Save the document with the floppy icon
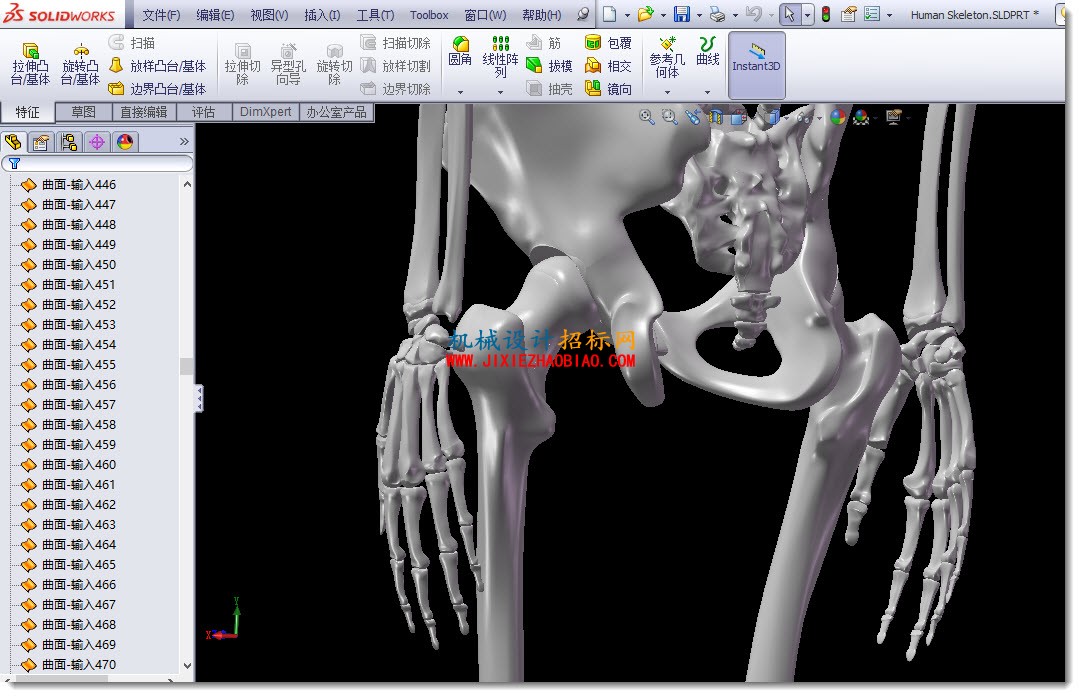1080x697 pixels. [x=682, y=14]
